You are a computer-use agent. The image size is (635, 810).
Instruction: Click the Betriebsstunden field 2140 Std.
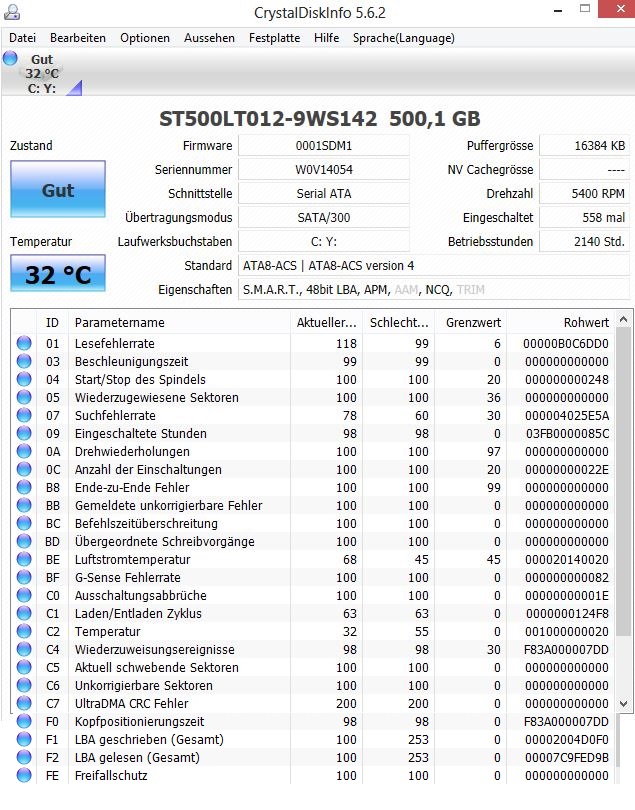pos(584,241)
